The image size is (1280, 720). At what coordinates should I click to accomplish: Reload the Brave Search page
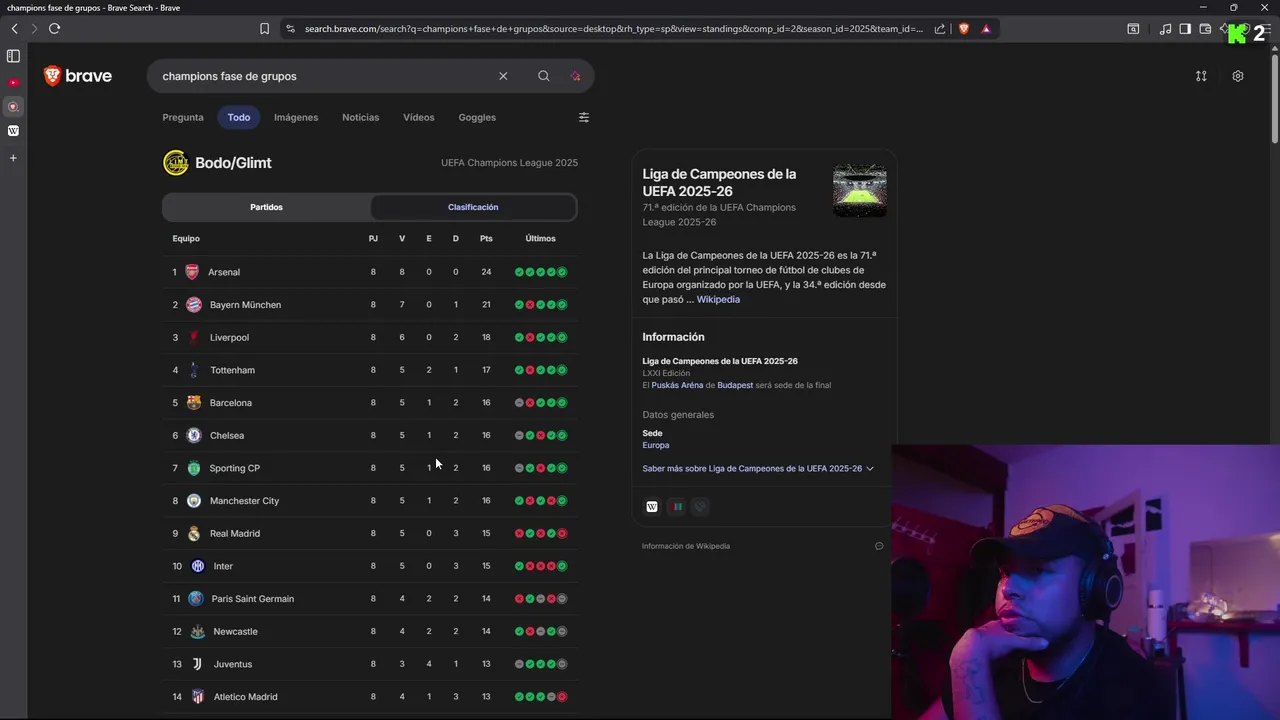pyautogui.click(x=54, y=29)
